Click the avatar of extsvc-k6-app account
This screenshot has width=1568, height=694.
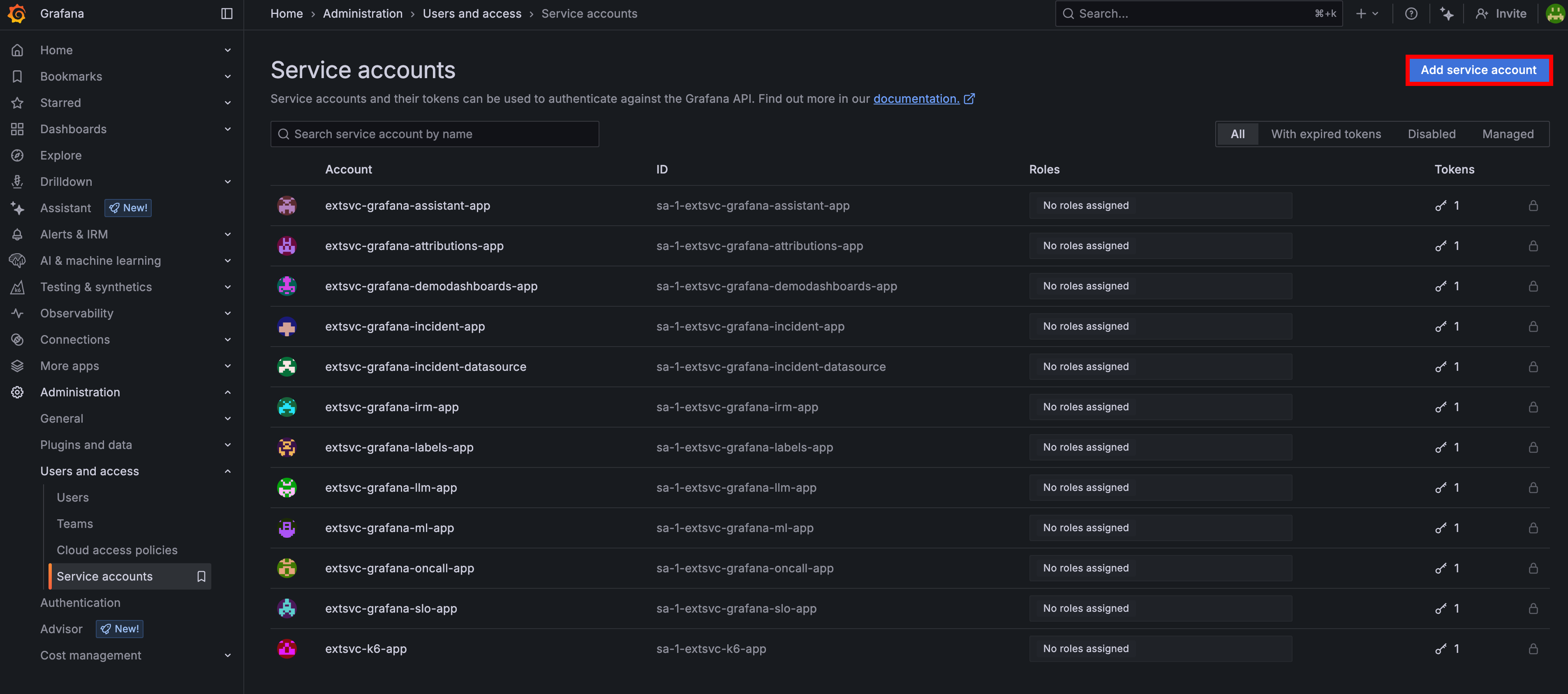[287, 648]
